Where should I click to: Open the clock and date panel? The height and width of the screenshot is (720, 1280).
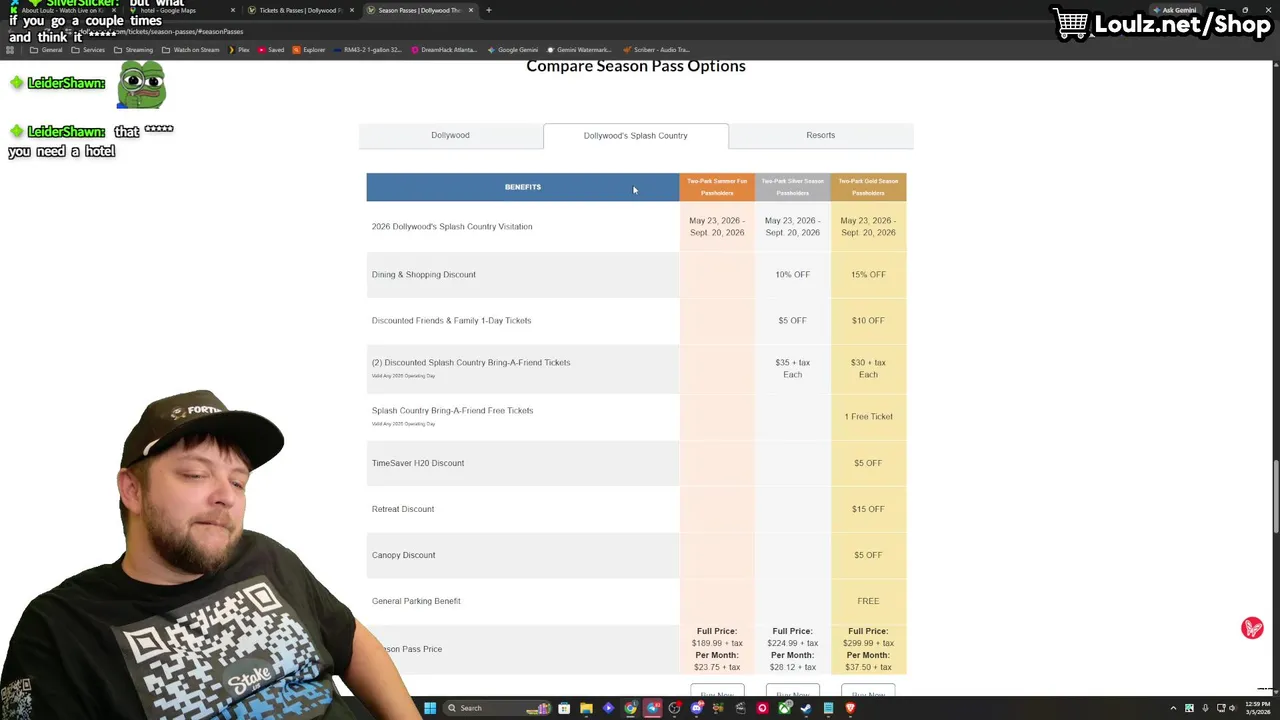coord(1258,708)
